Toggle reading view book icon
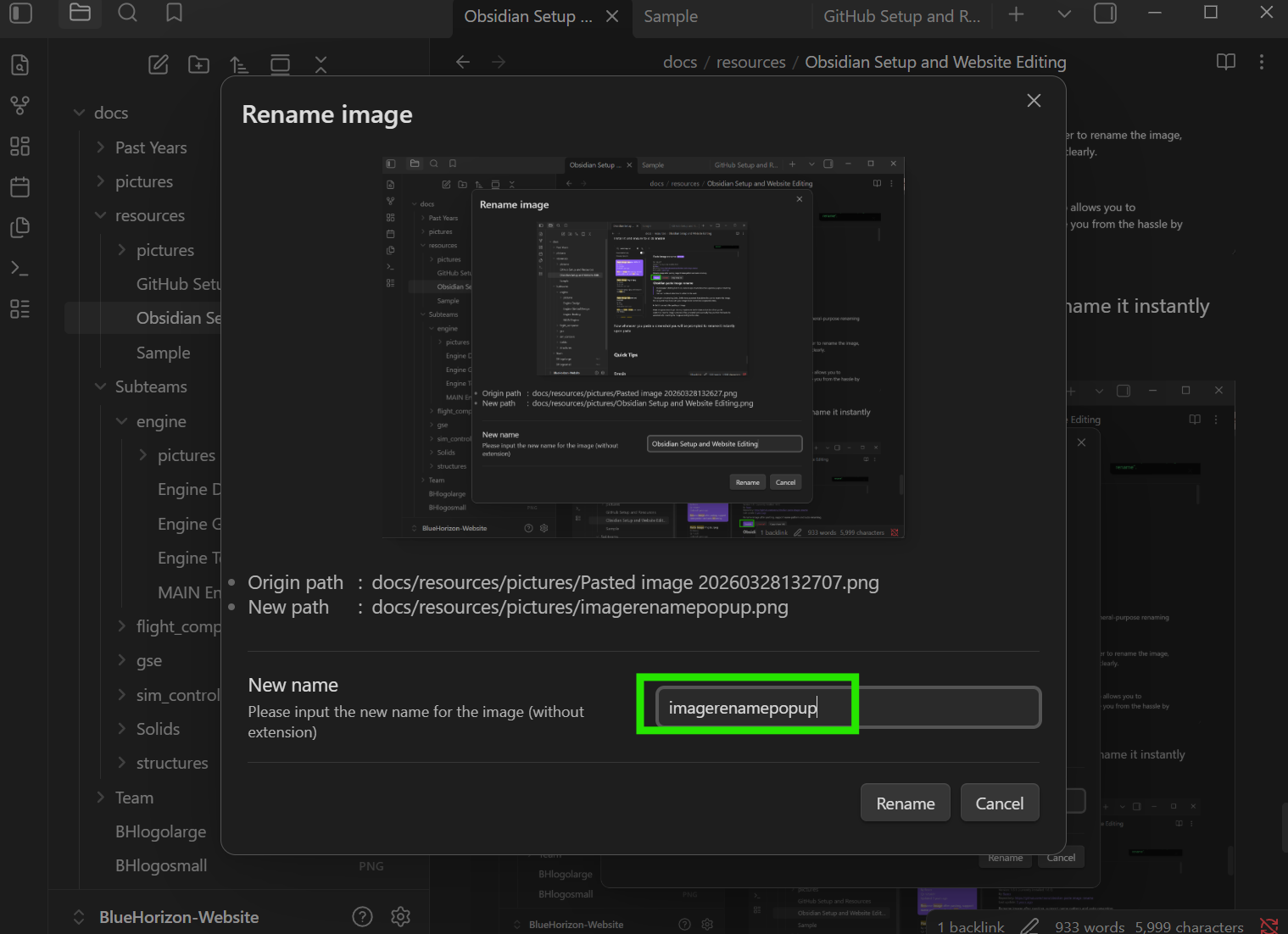 tap(1226, 62)
